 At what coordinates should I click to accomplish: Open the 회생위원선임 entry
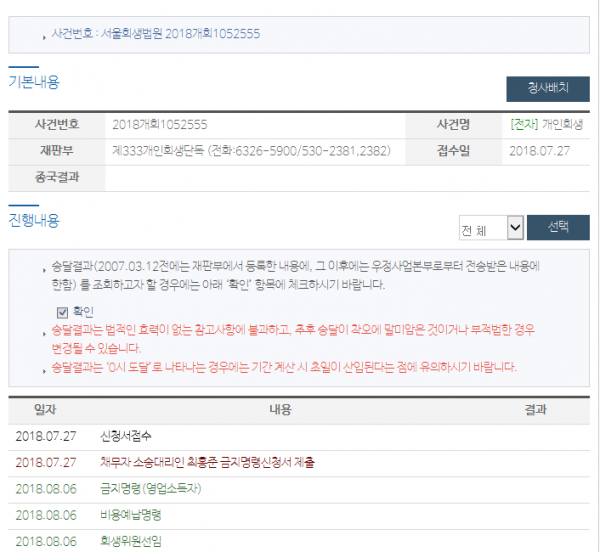point(131,541)
